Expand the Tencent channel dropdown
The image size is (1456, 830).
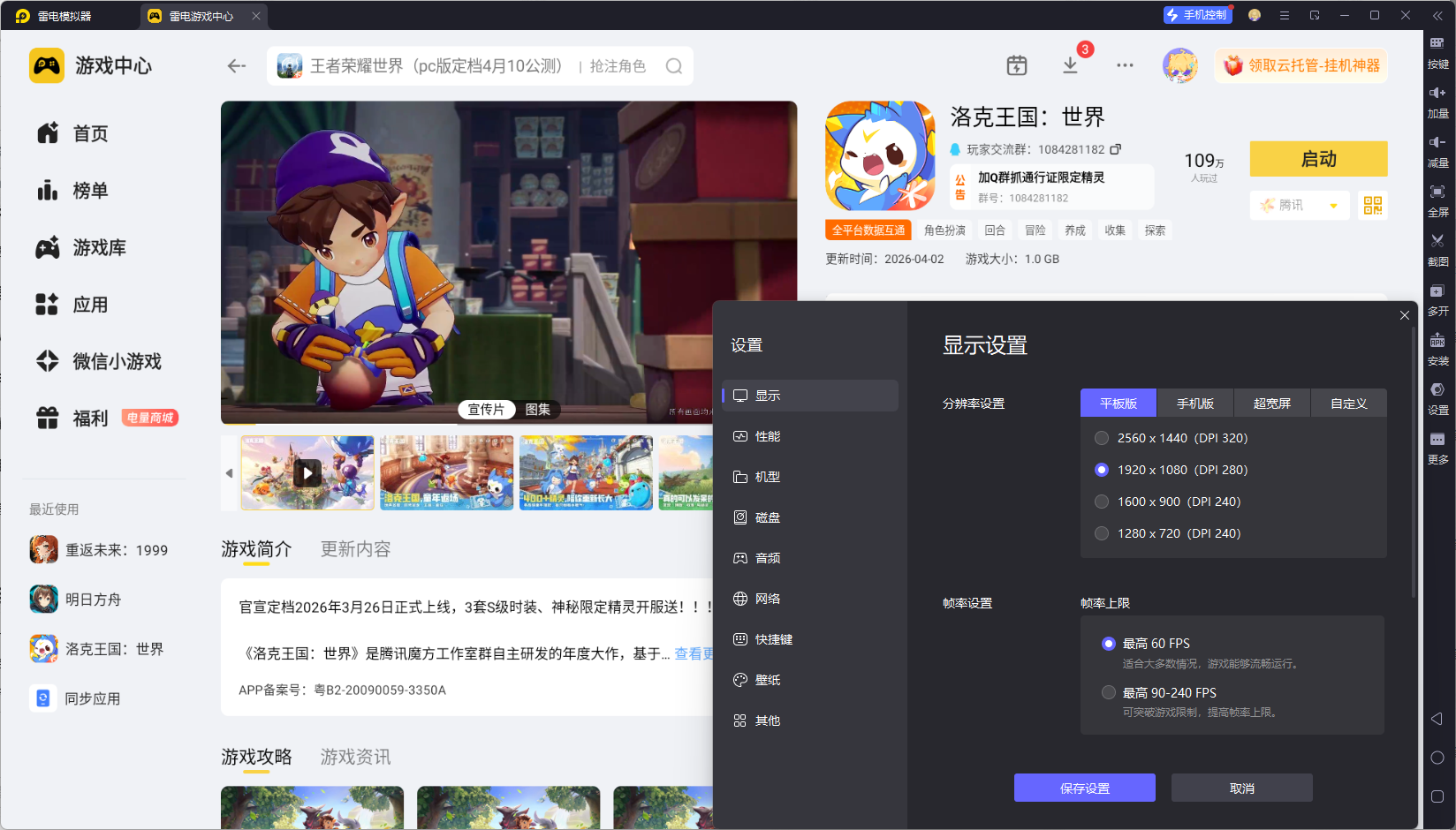[1333, 206]
